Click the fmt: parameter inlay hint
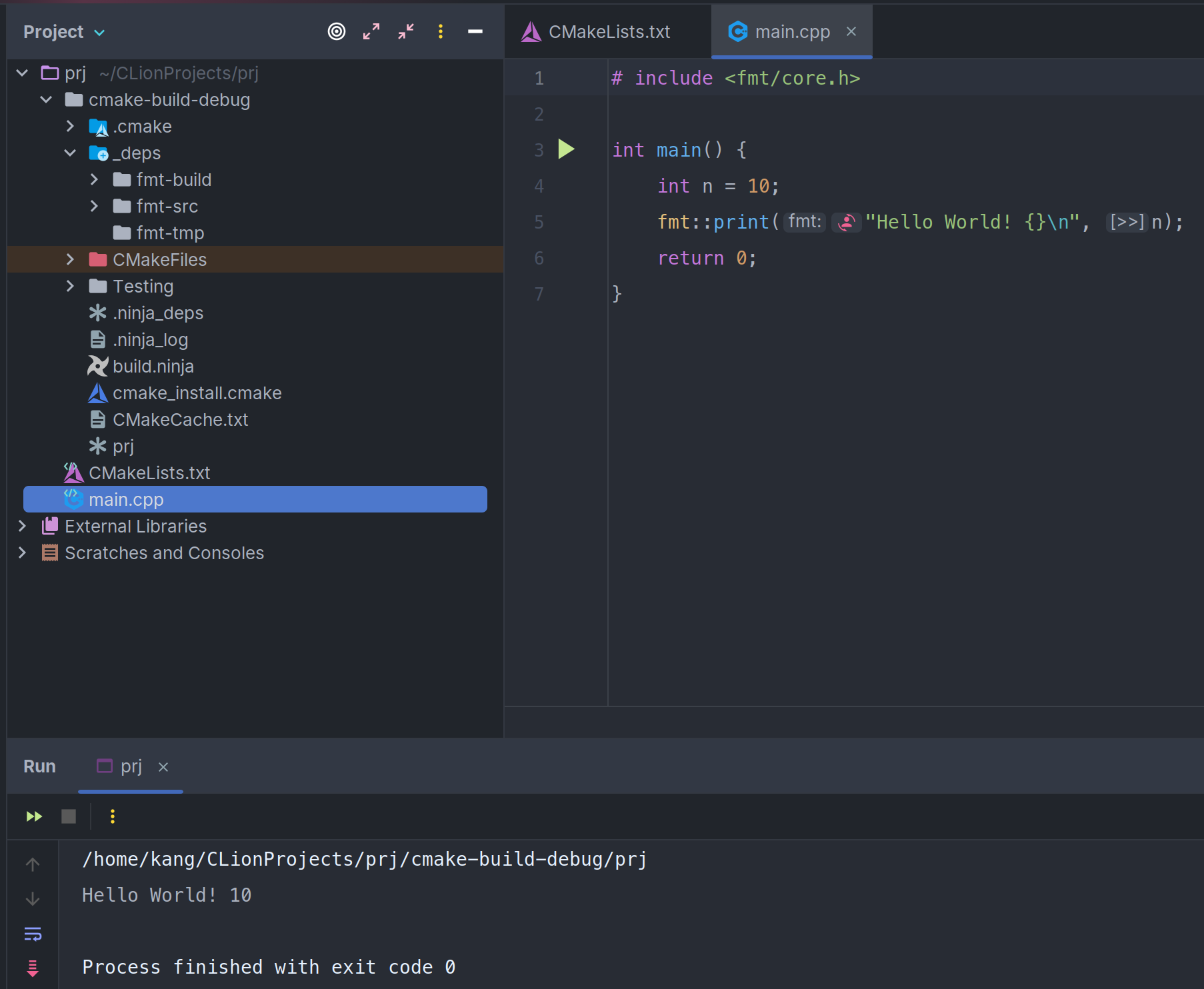This screenshot has height=989, width=1204. [x=805, y=221]
